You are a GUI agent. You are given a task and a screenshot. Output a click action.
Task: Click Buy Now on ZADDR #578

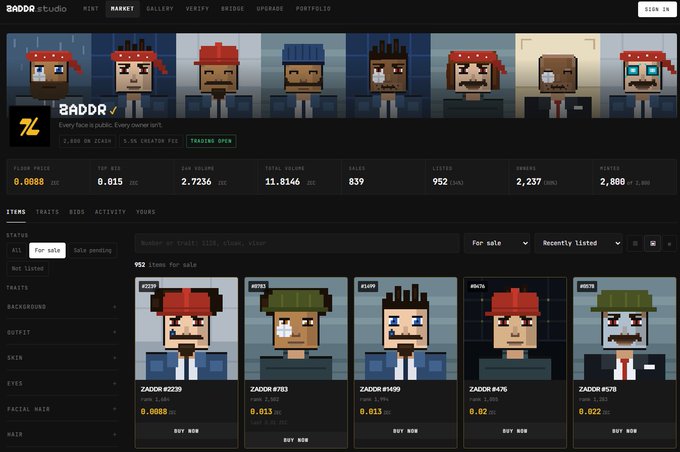[x=624, y=431]
